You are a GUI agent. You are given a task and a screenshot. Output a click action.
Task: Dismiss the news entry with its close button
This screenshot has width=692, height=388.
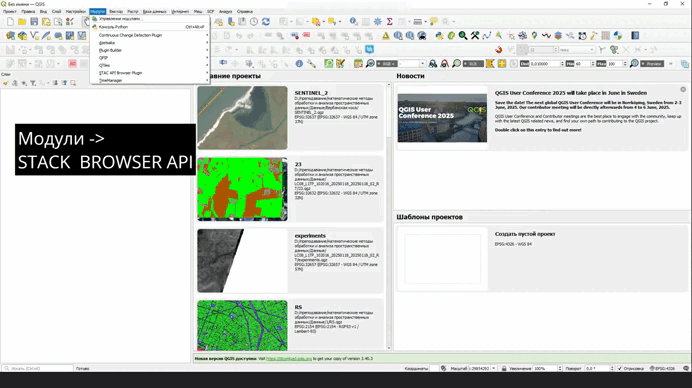[683, 90]
